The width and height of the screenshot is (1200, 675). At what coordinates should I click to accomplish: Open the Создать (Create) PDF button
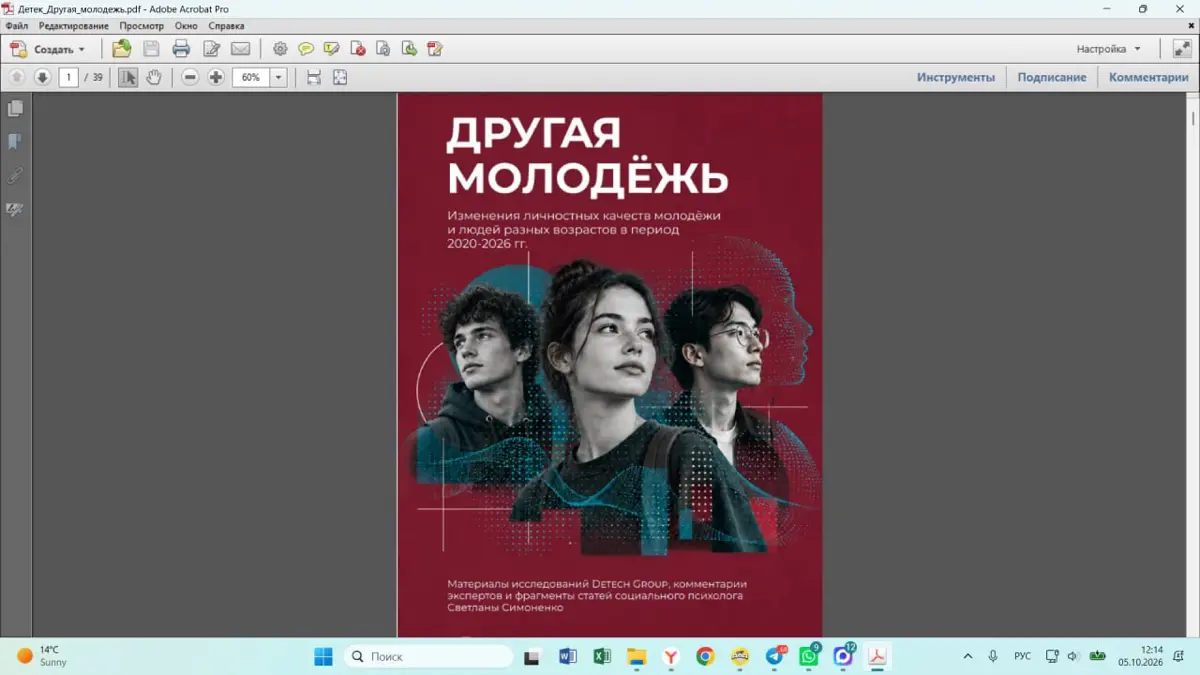pos(48,49)
